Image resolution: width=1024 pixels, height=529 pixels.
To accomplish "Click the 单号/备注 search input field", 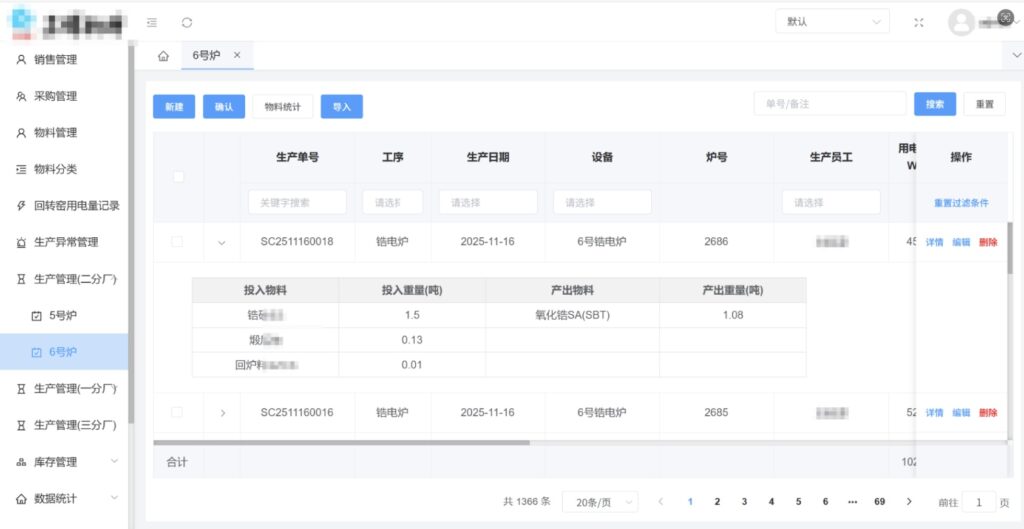I will pos(829,104).
